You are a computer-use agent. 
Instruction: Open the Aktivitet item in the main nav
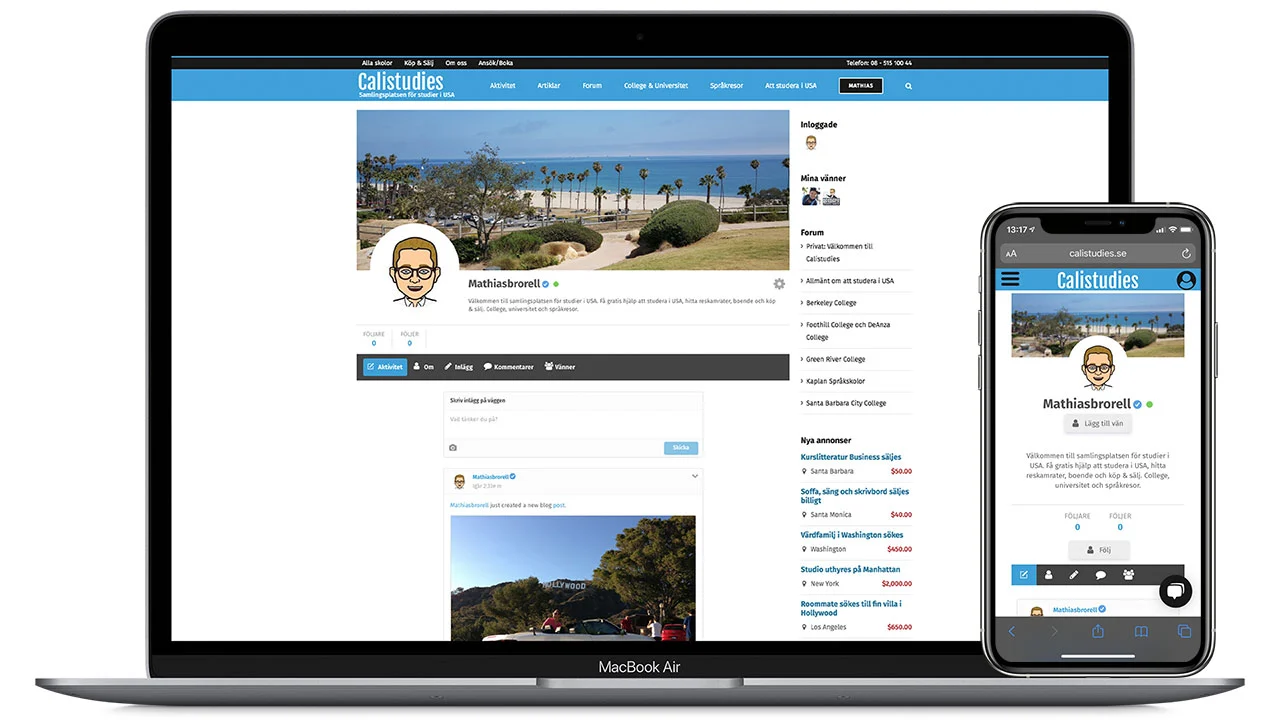(503, 86)
